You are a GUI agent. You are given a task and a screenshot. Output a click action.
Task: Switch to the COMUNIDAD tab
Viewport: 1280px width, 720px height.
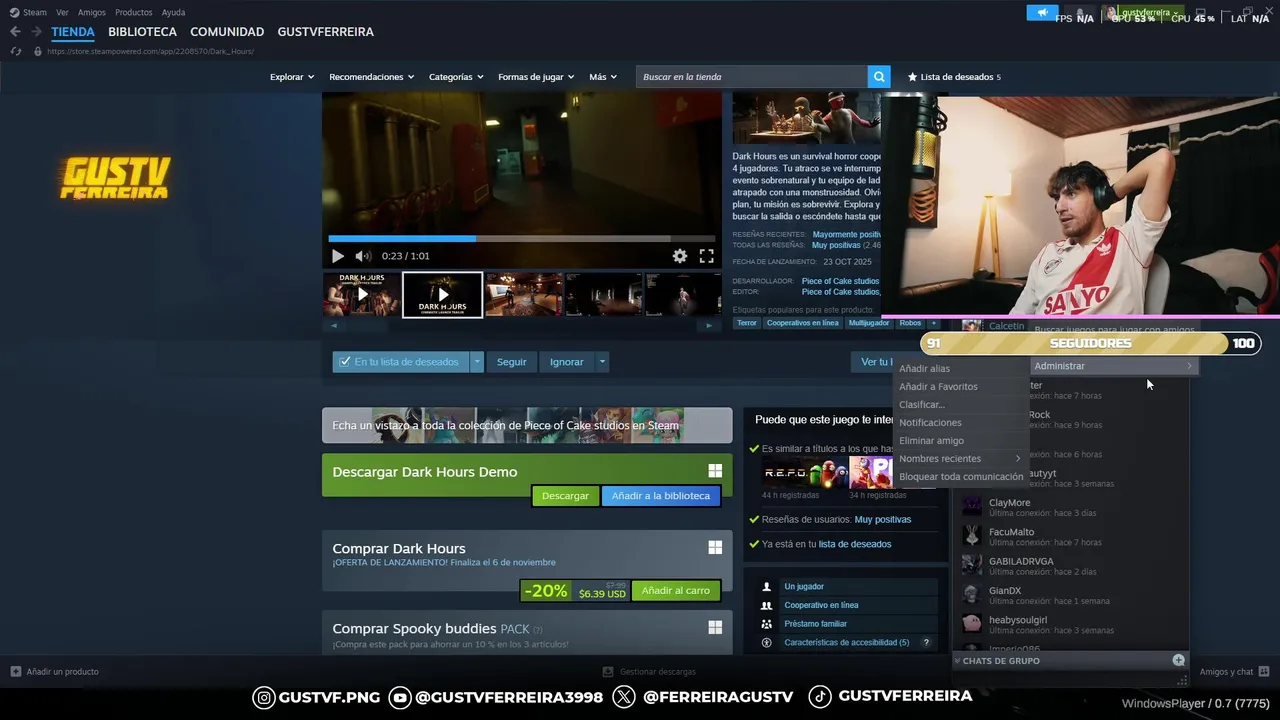point(227,32)
